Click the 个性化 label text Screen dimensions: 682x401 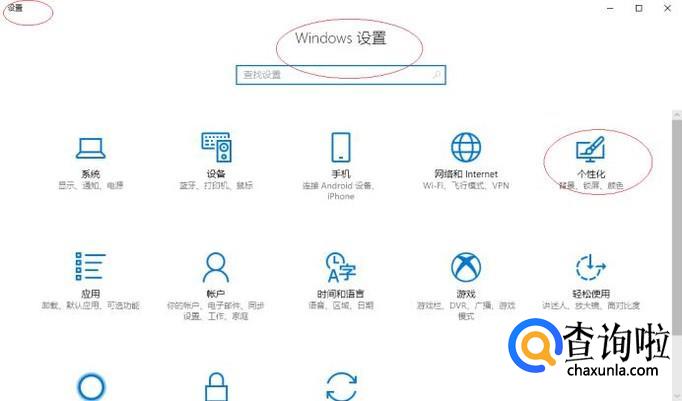point(591,174)
